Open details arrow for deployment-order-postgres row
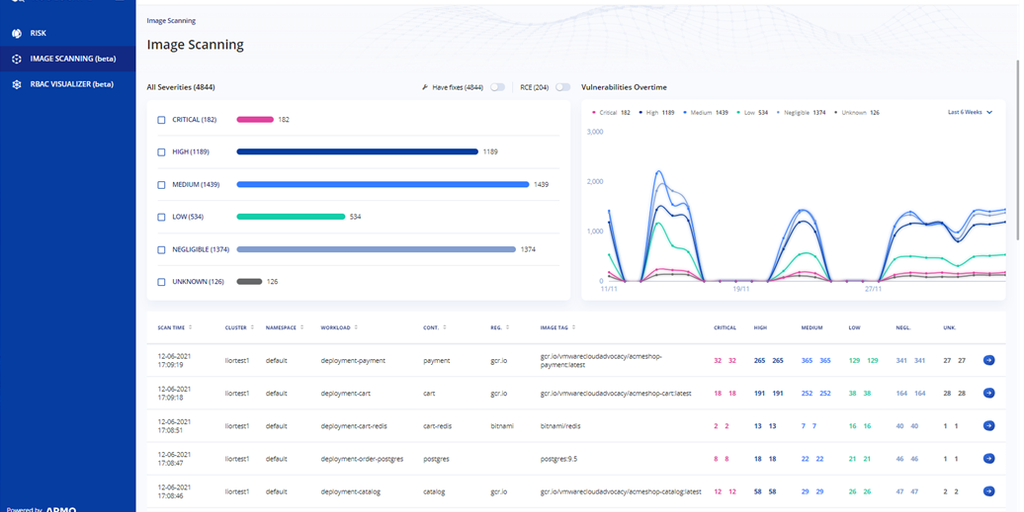1024x512 pixels. tap(989, 459)
